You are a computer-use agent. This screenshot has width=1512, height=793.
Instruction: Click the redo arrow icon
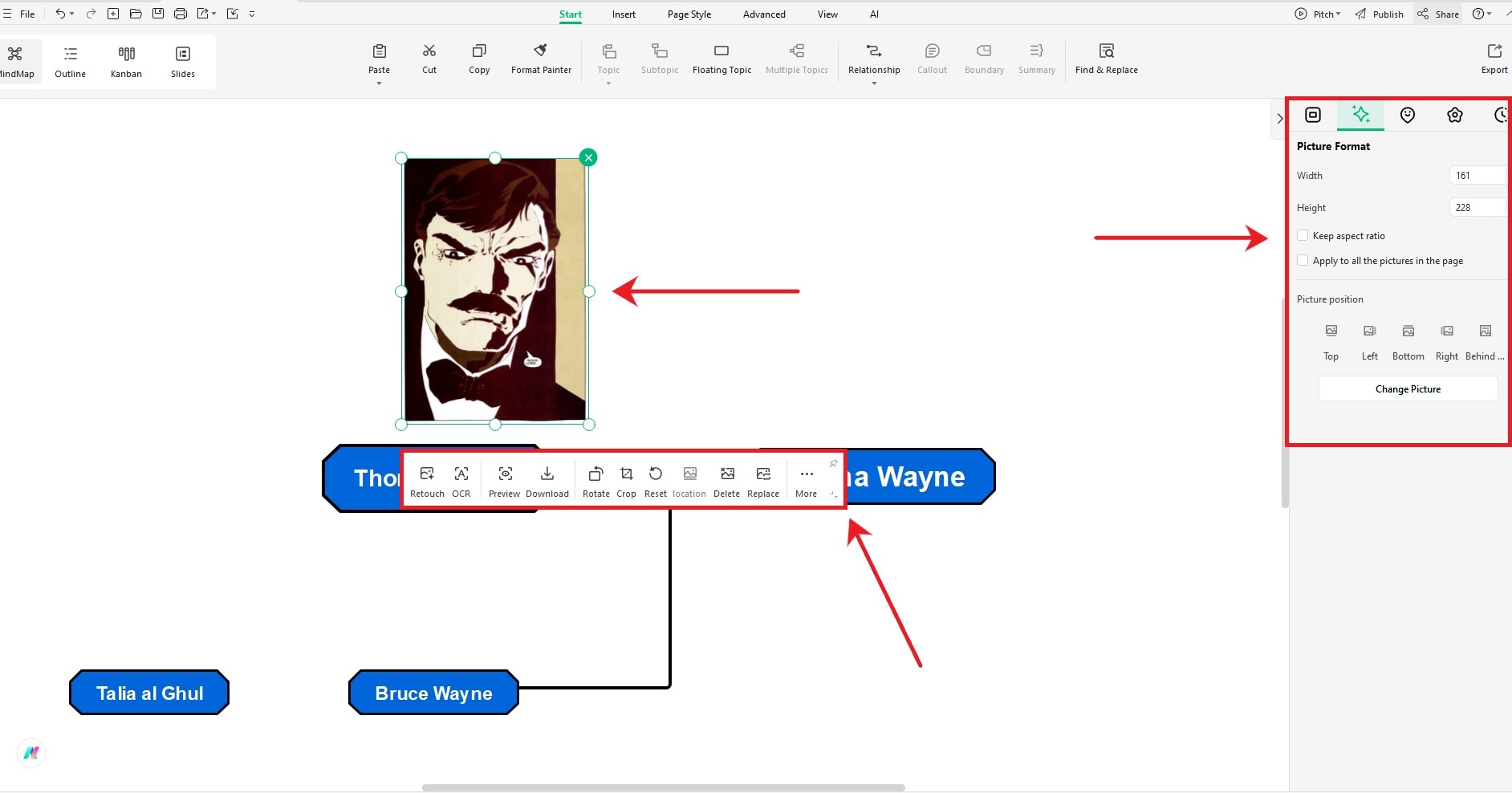coord(91,14)
